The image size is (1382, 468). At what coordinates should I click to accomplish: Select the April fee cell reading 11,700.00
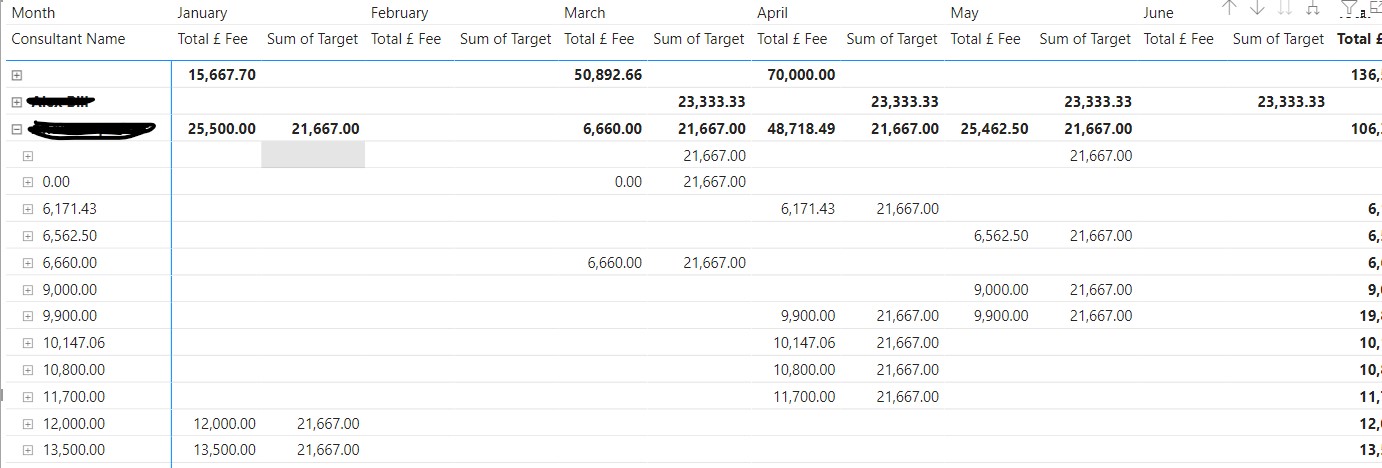tap(804, 397)
